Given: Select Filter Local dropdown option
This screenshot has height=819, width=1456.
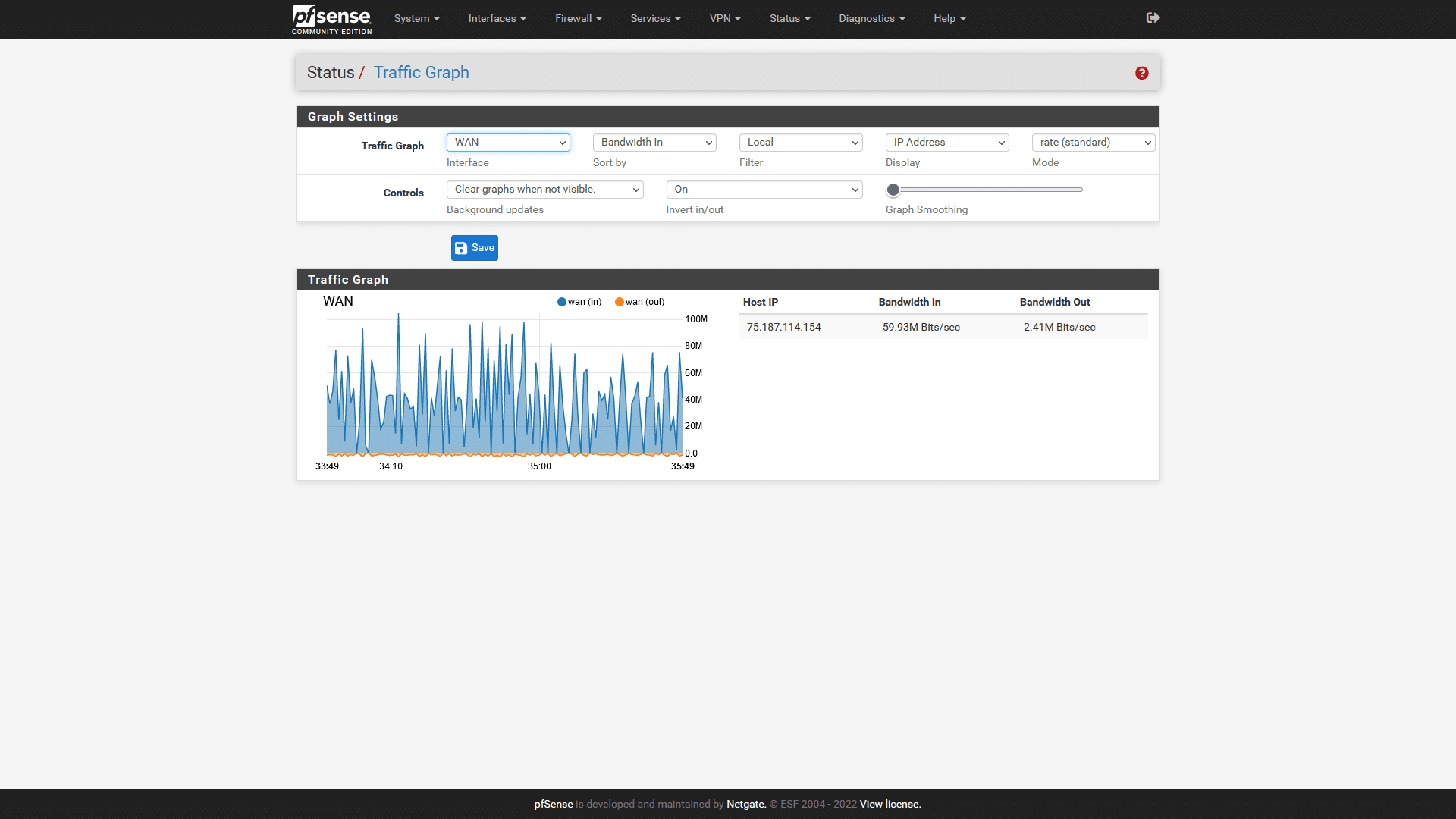Looking at the screenshot, I should tap(801, 142).
